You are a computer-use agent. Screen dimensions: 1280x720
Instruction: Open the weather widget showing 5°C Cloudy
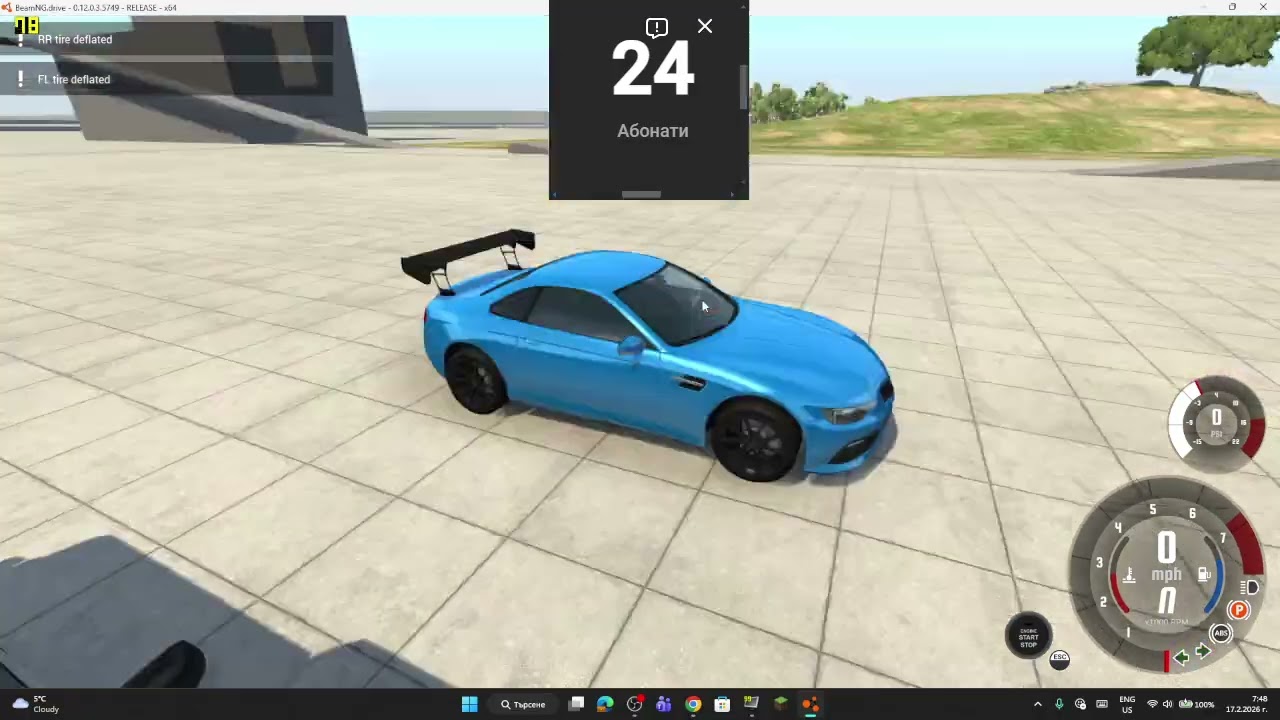[x=35, y=704]
